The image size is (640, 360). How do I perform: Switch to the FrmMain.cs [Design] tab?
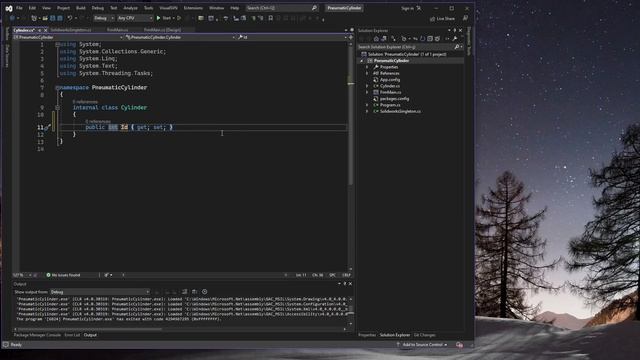(x=162, y=30)
